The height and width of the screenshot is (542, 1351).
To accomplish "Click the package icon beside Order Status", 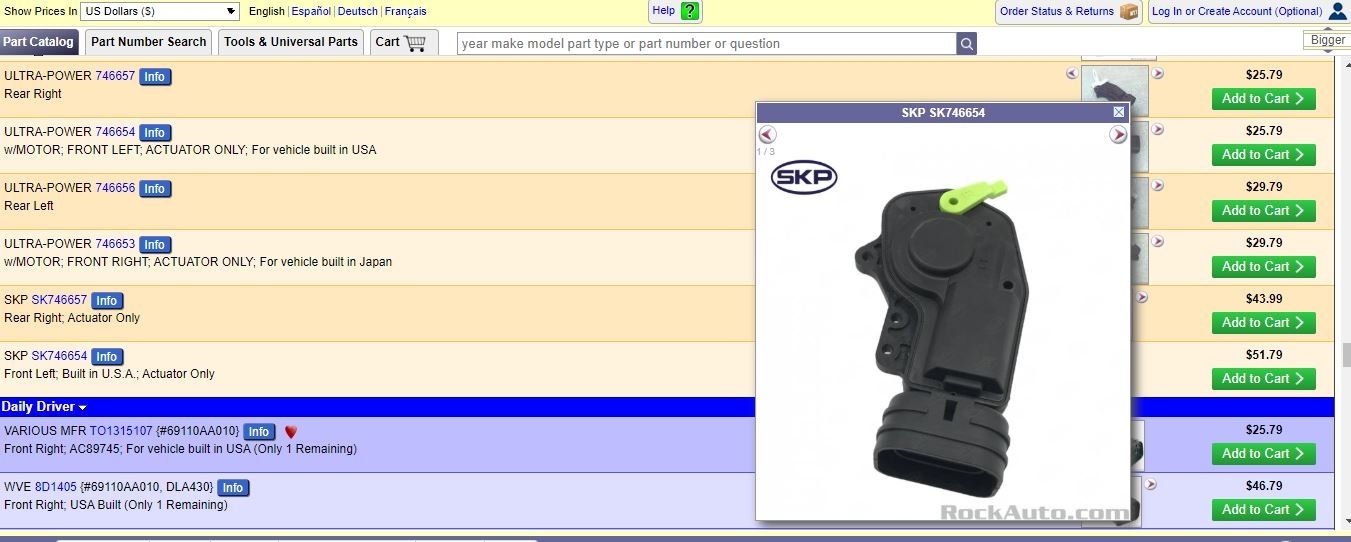I will click(x=1129, y=11).
